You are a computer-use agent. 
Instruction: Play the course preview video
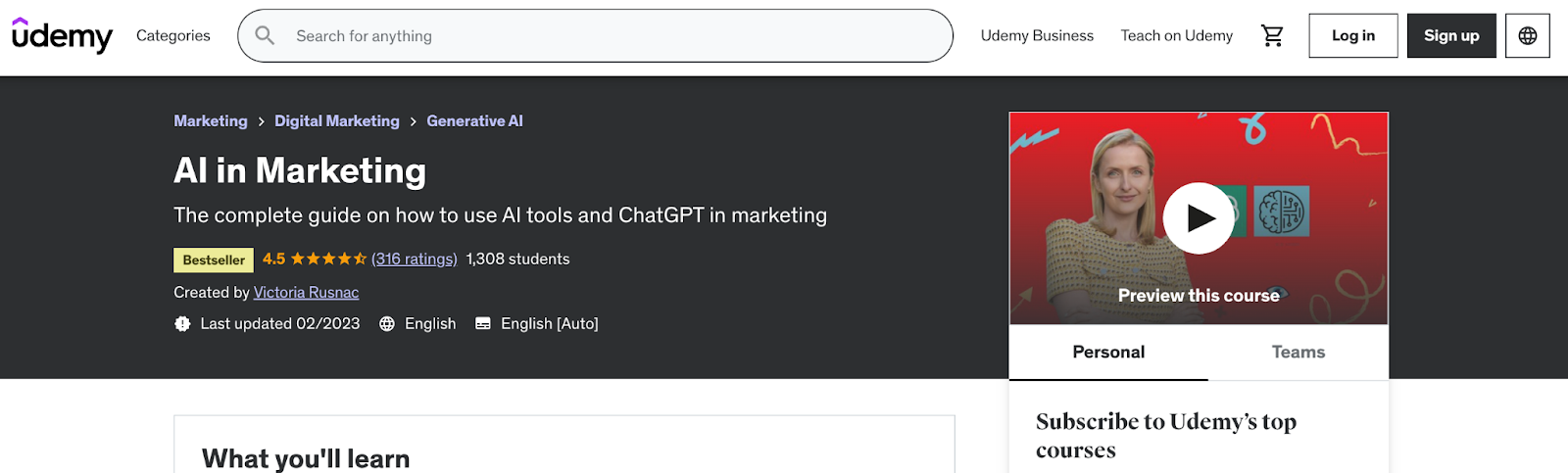1198,217
